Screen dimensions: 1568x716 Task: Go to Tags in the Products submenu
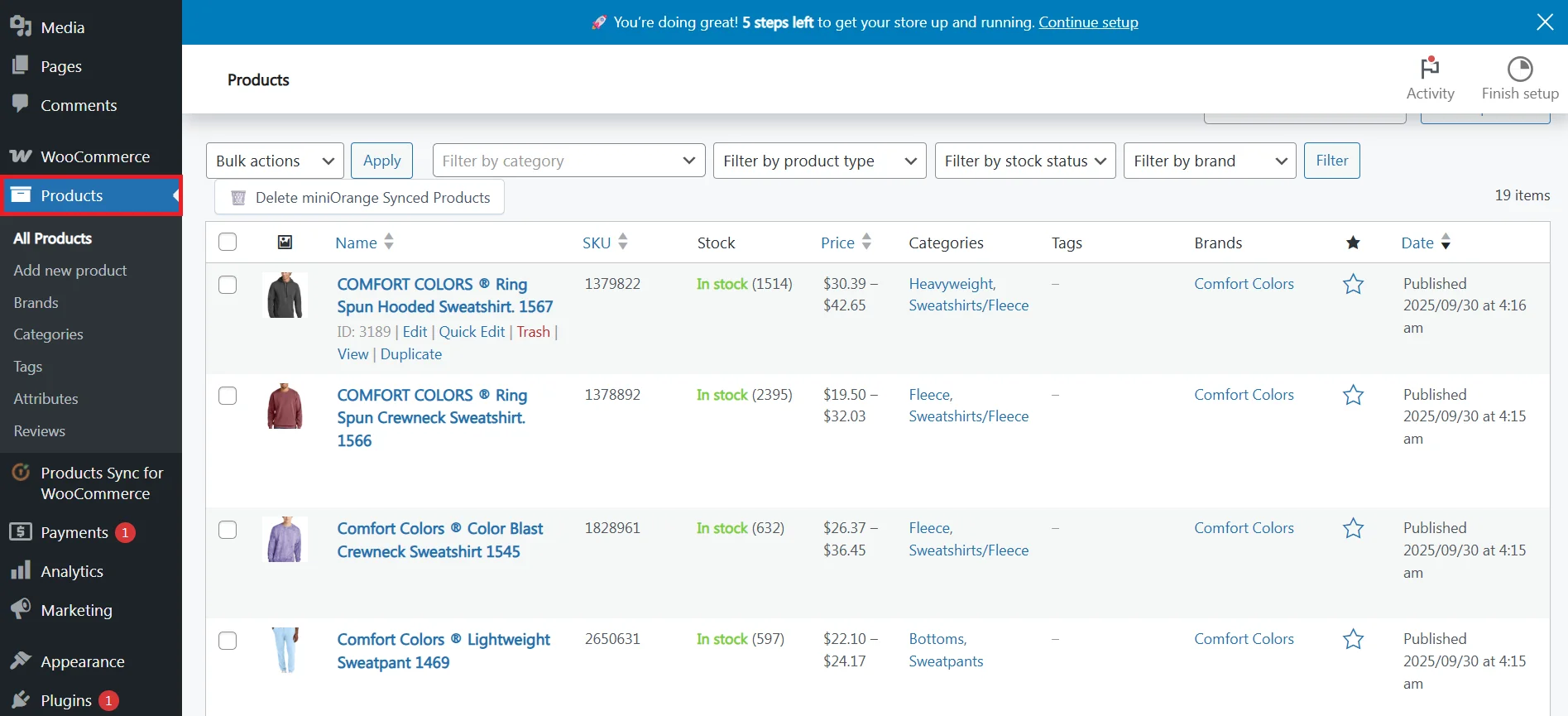pyautogui.click(x=27, y=367)
